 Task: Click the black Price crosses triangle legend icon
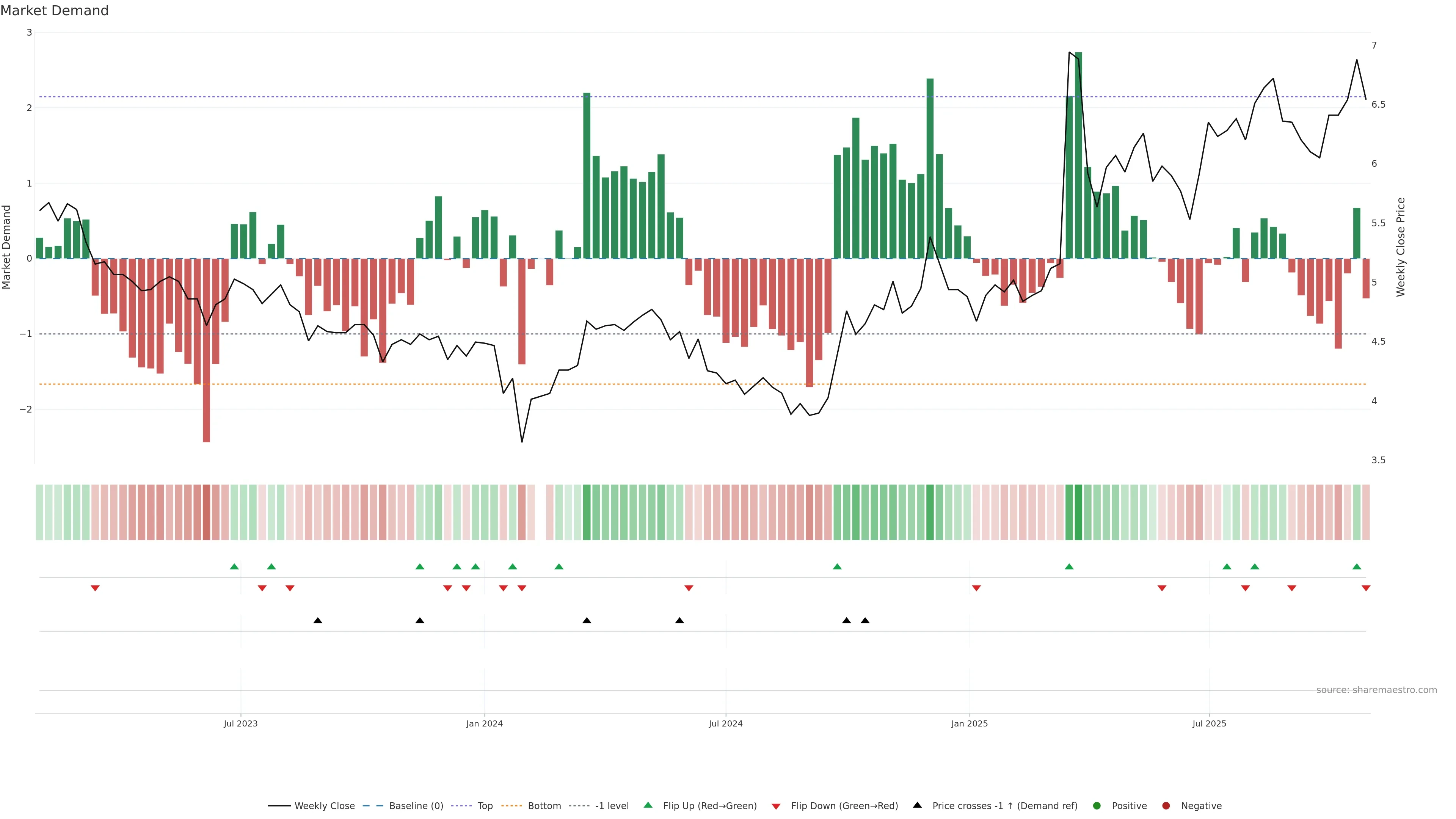(x=917, y=805)
